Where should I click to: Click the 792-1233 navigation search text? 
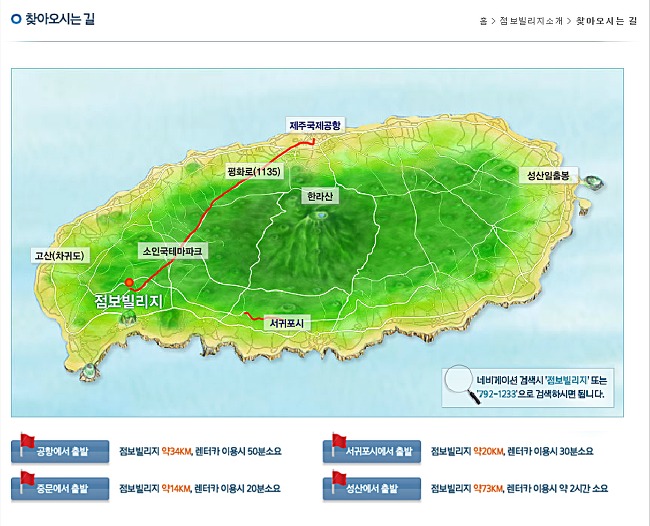[497, 394]
